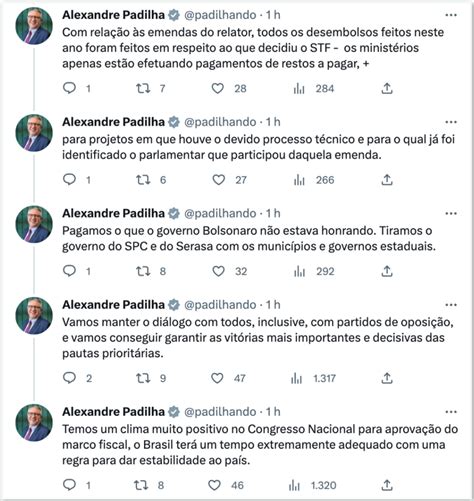Open more options on partidos de oposição tweet
Viewport: 474px width, 501px height.
point(451,305)
